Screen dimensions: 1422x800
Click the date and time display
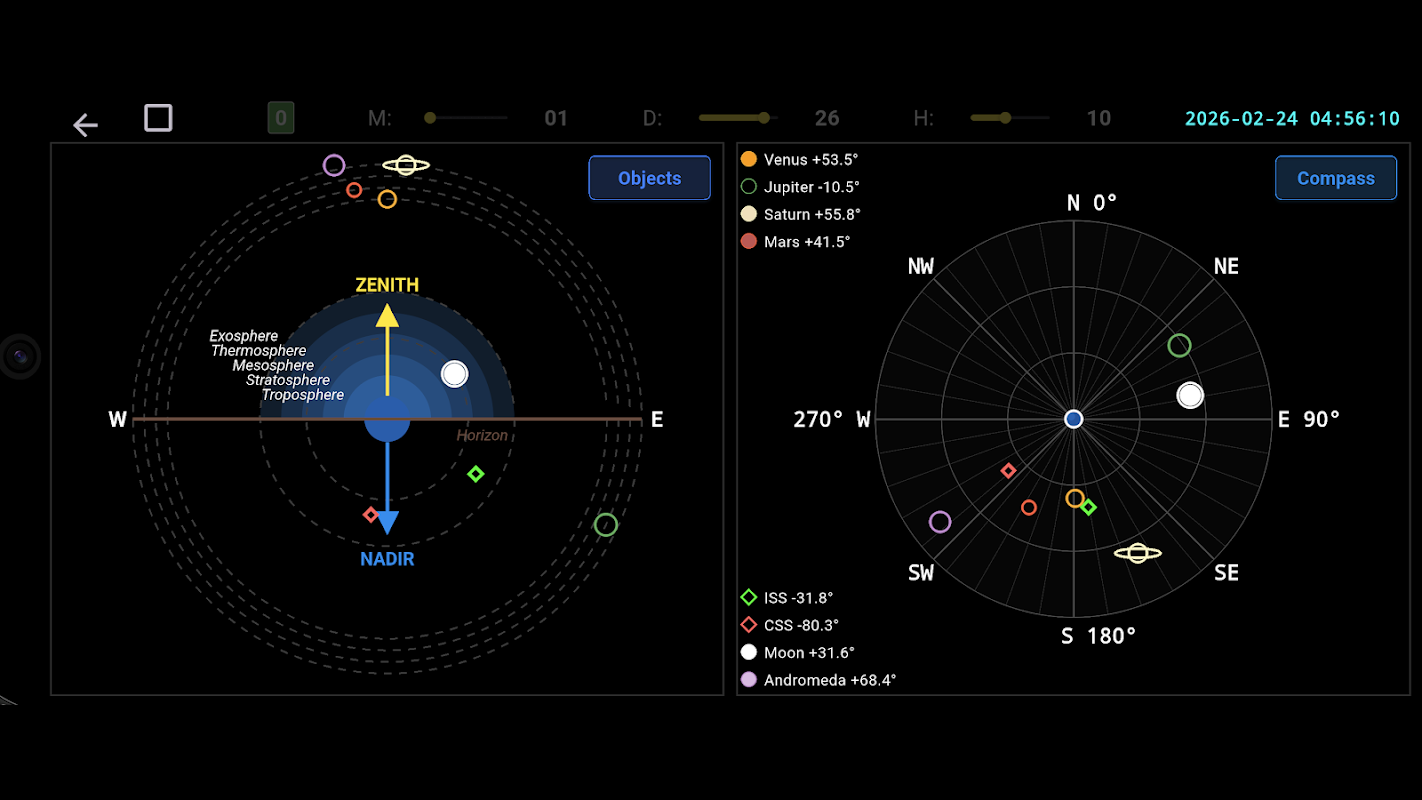point(1293,118)
